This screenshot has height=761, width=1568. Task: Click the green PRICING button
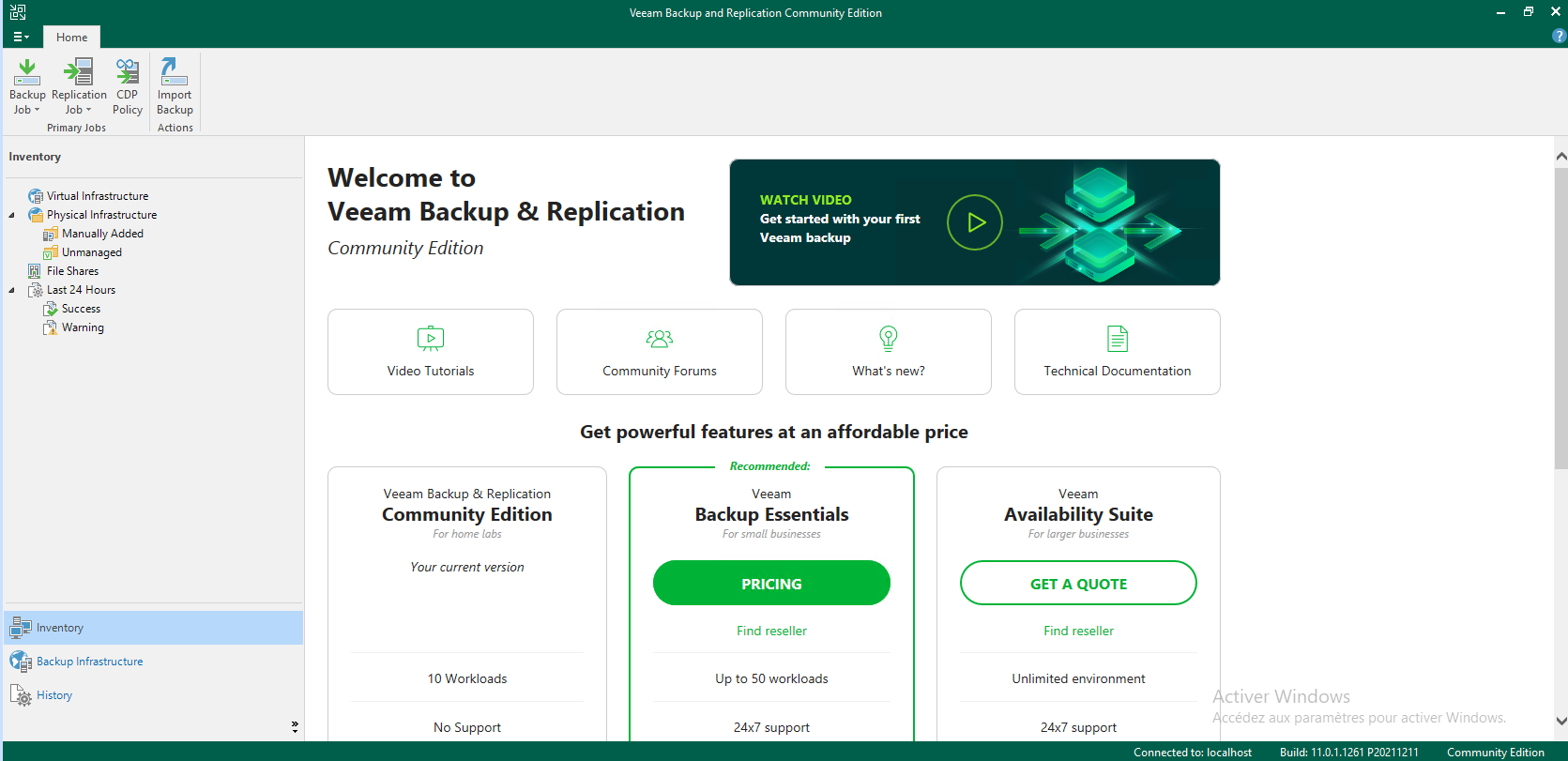[x=771, y=583]
